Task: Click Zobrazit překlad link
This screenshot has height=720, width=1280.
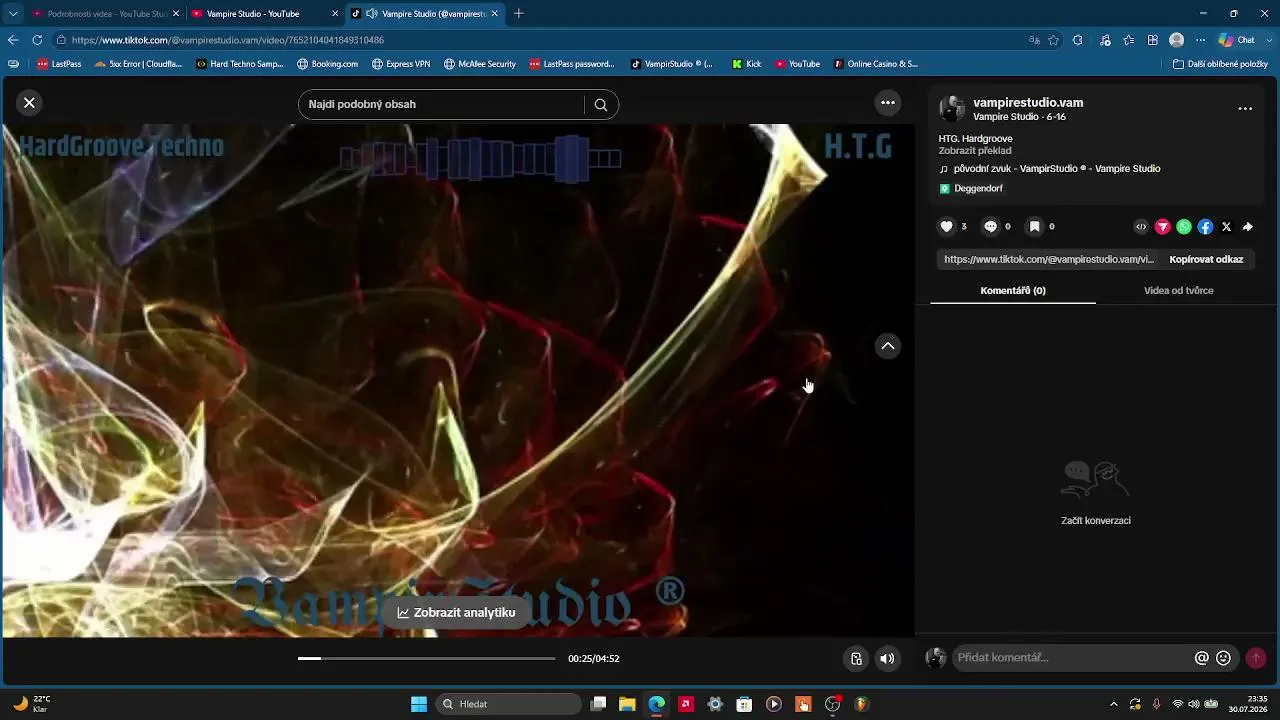Action: 974,151
